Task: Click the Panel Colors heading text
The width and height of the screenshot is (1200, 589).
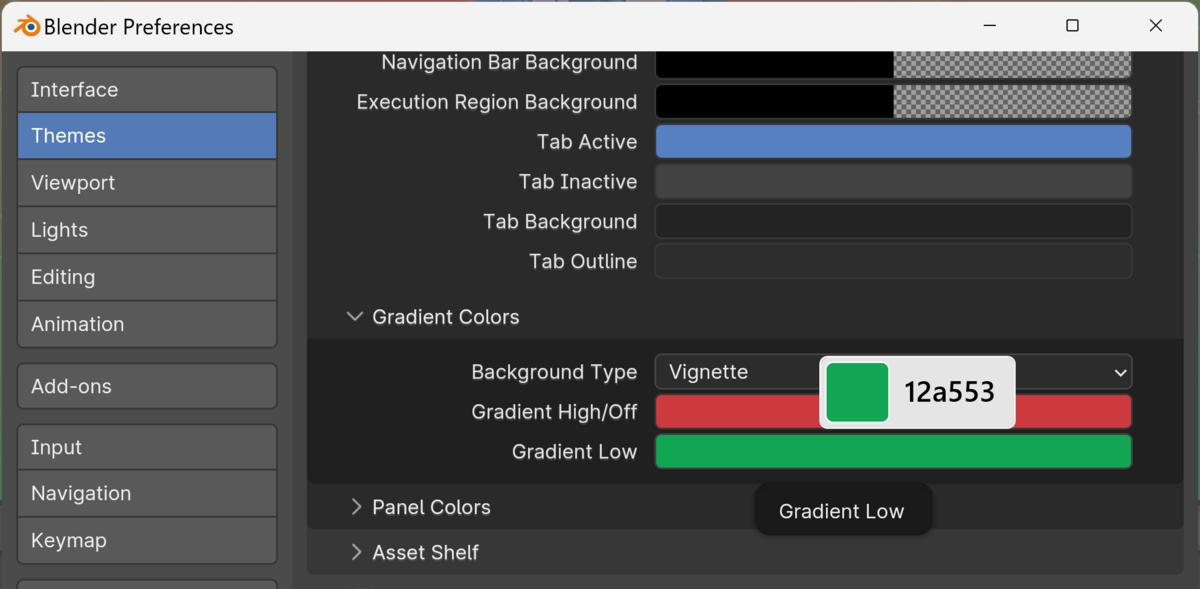Action: 431,507
